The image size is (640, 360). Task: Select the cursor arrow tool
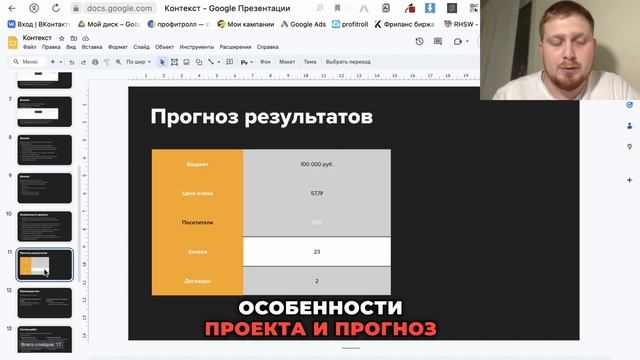click(x=162, y=62)
